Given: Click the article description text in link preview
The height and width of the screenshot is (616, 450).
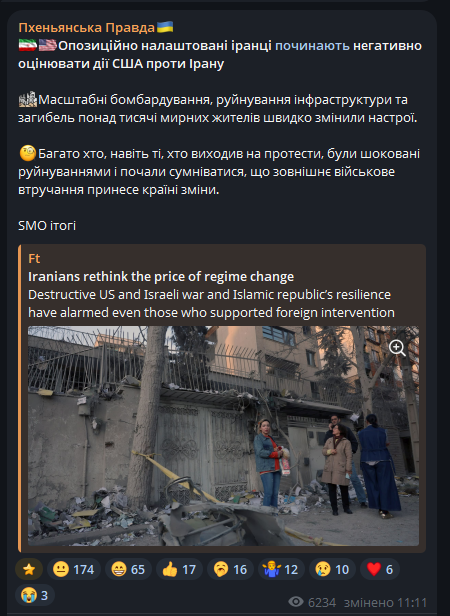Looking at the screenshot, I should pos(211,304).
